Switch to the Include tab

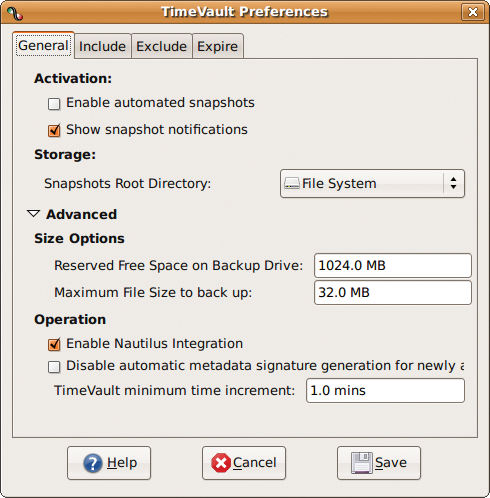pyautogui.click(x=102, y=46)
